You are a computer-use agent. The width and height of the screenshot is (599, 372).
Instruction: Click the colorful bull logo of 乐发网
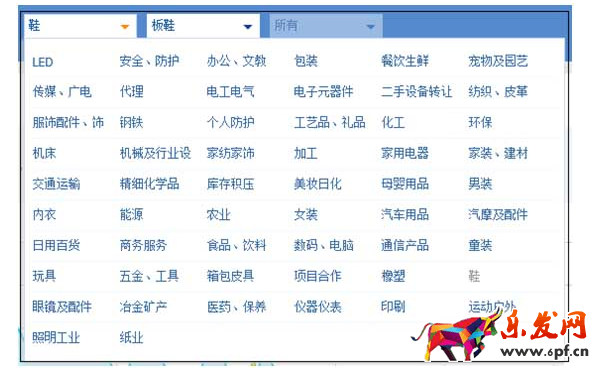coord(457,336)
